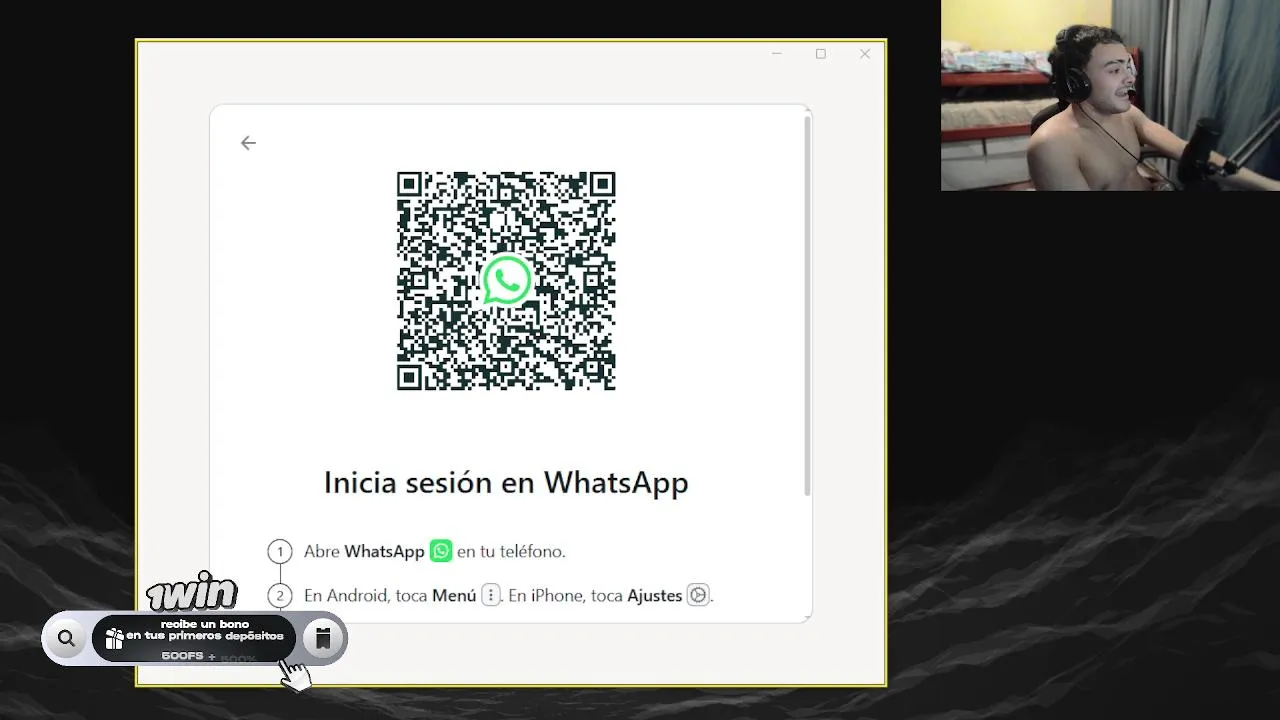Click the gift bonus banner button
Image resolution: width=1280 pixels, height=720 pixels.
click(x=194, y=638)
